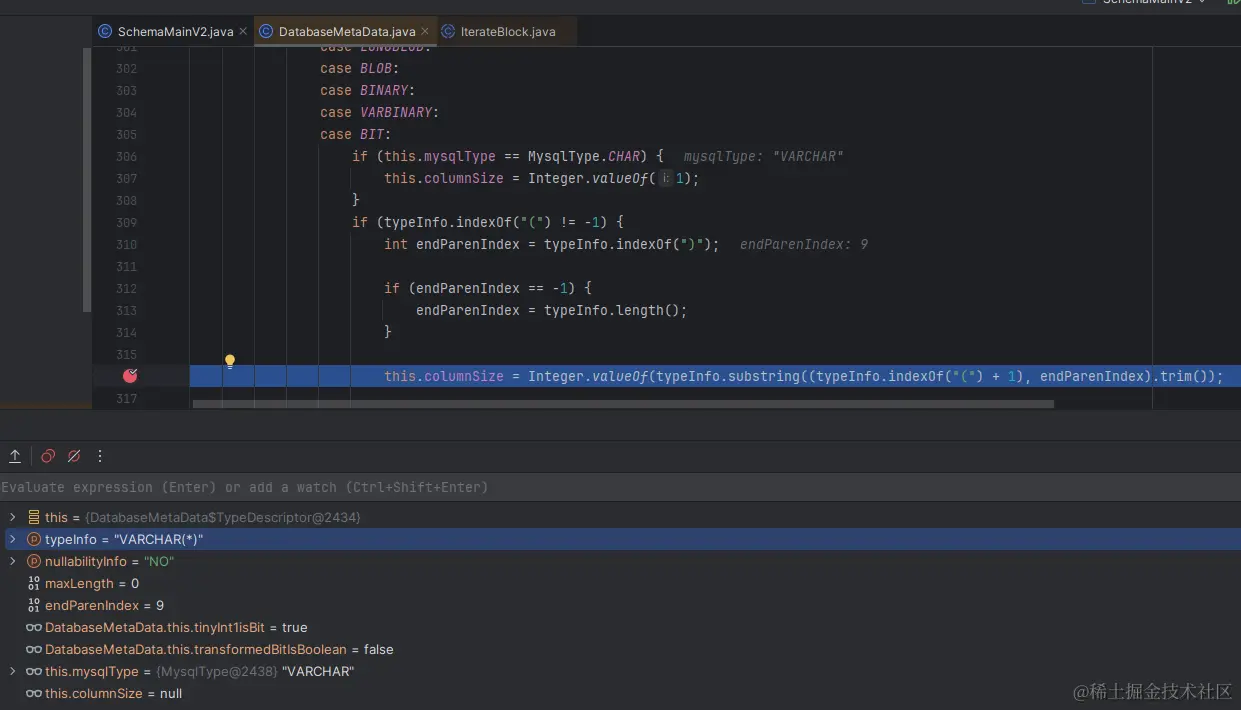1241x710 pixels.
Task: Toggle Mute Breakpoints in debugger toolbar
Action: [x=73, y=456]
